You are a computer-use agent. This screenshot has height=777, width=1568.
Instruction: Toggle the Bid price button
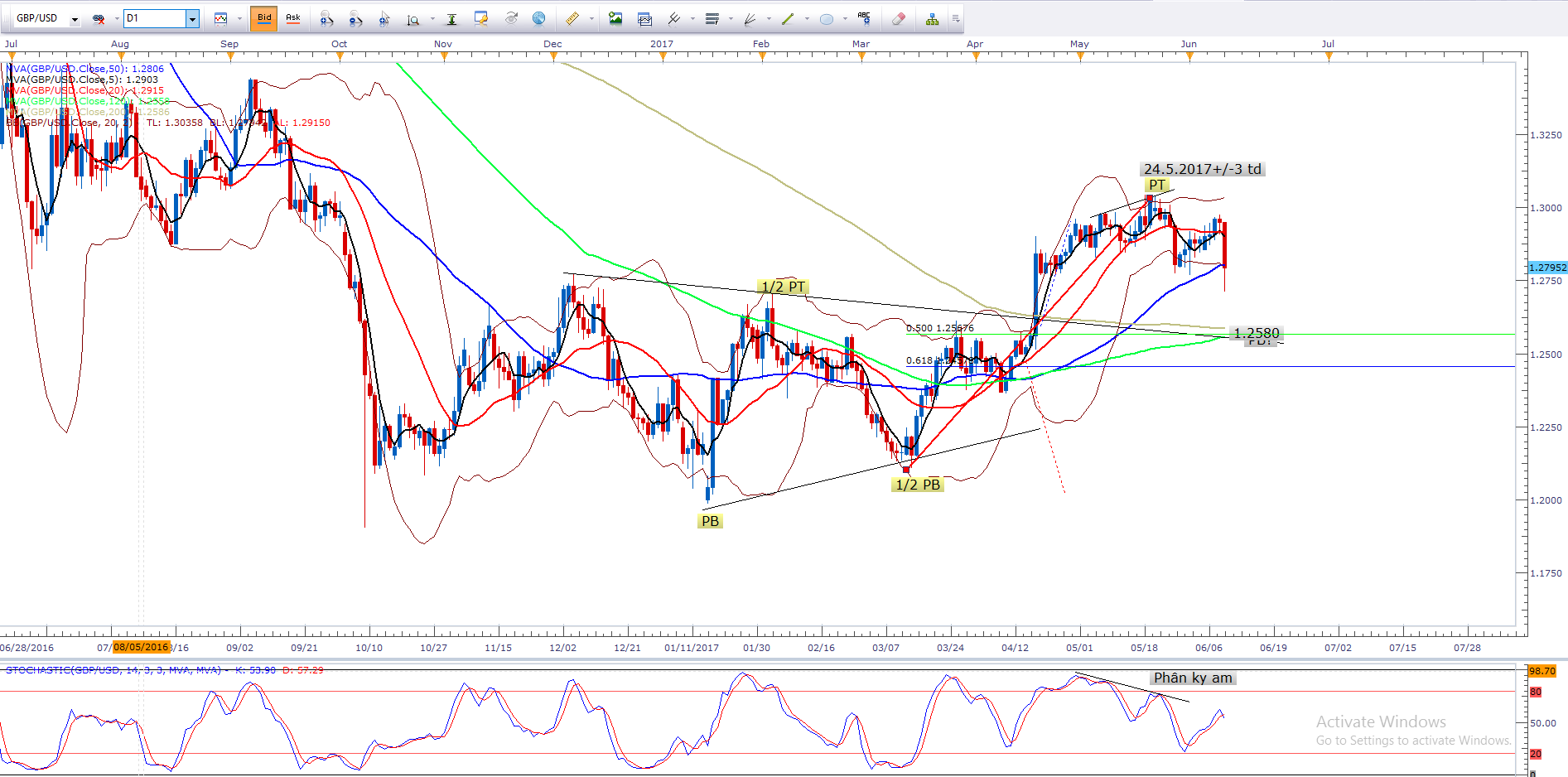point(264,18)
